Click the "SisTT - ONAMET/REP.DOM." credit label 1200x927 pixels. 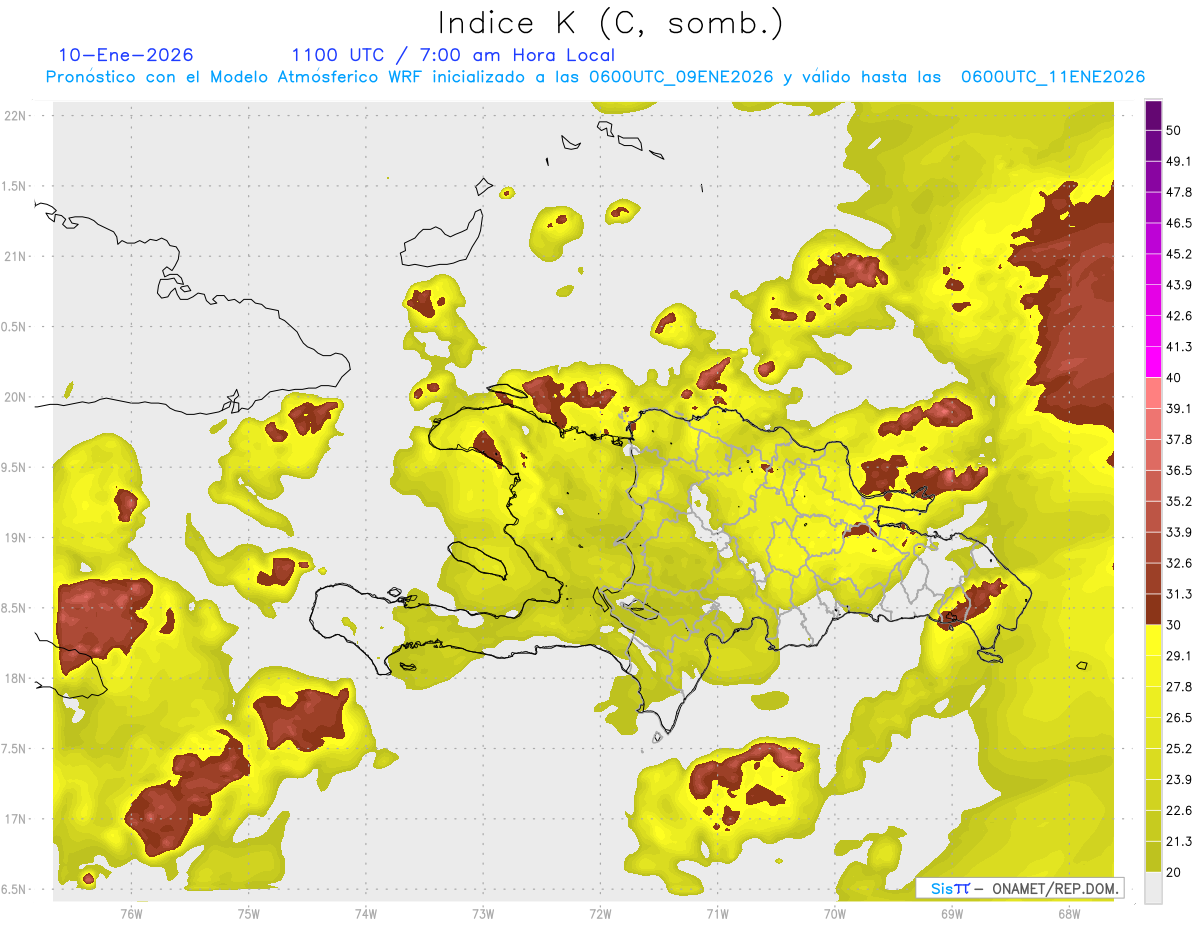click(1019, 888)
